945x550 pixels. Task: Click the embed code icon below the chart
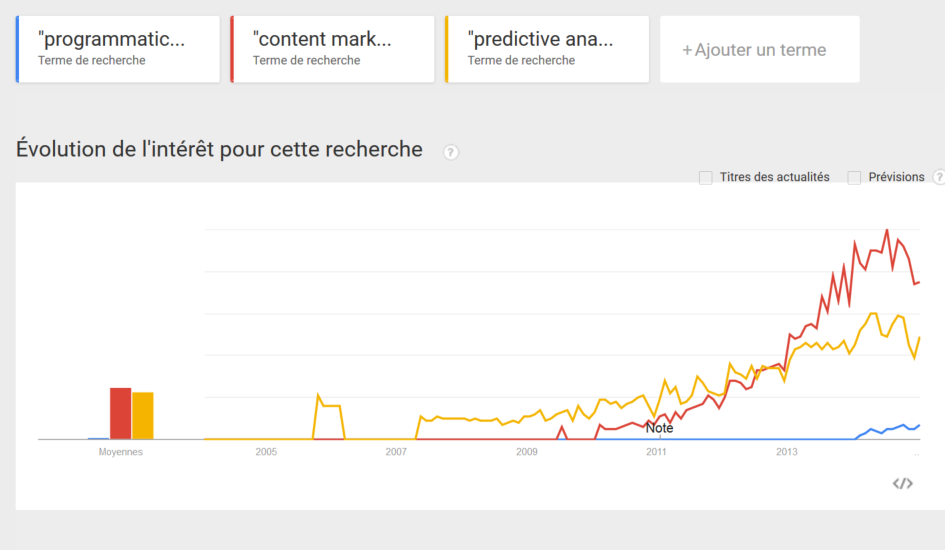(902, 483)
